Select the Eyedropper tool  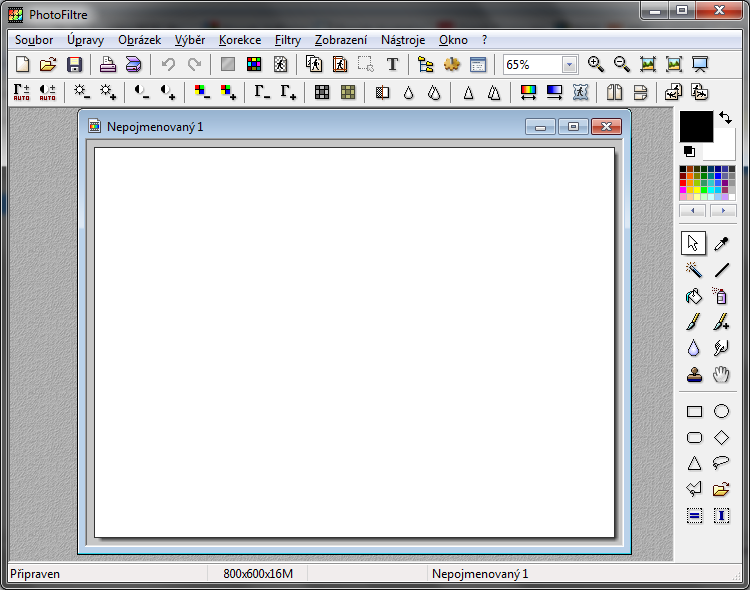pos(721,243)
